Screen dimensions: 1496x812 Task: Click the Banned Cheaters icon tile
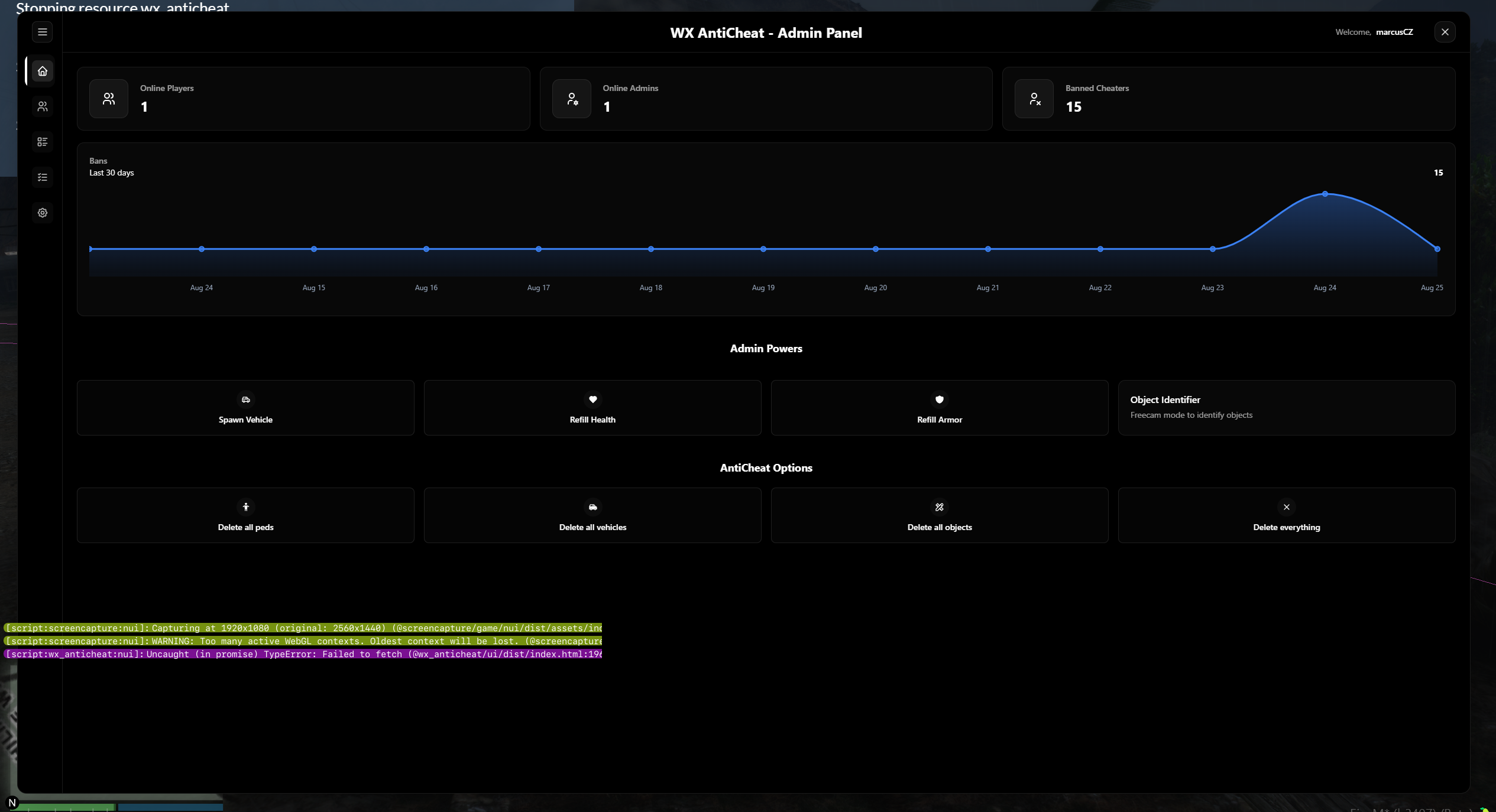(1034, 99)
